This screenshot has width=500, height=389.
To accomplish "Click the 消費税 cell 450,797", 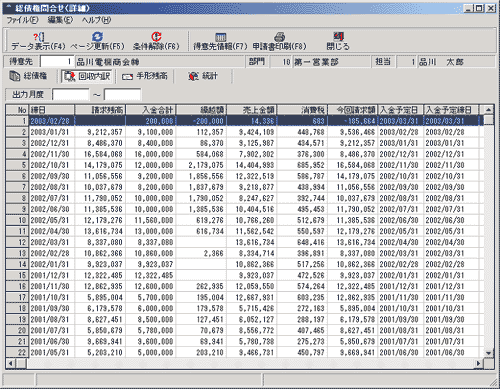I will click(x=302, y=352).
